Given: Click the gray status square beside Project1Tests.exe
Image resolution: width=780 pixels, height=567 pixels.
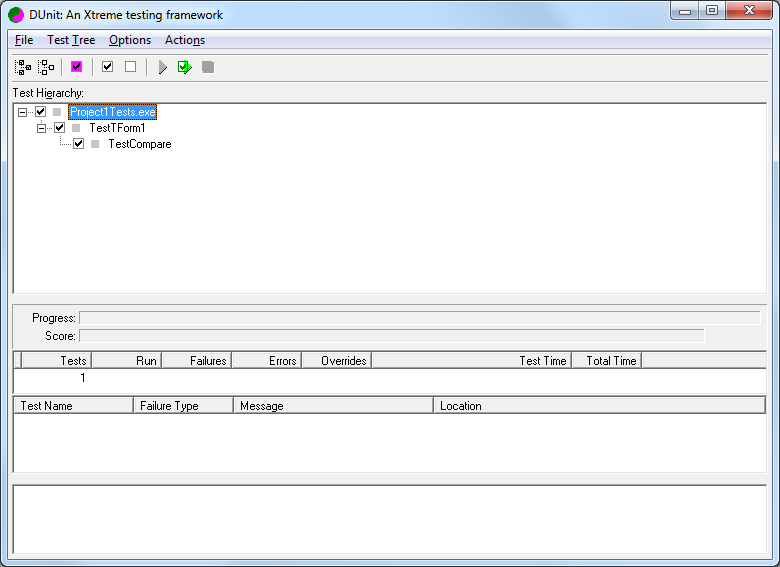Looking at the screenshot, I should pyautogui.click(x=57, y=112).
